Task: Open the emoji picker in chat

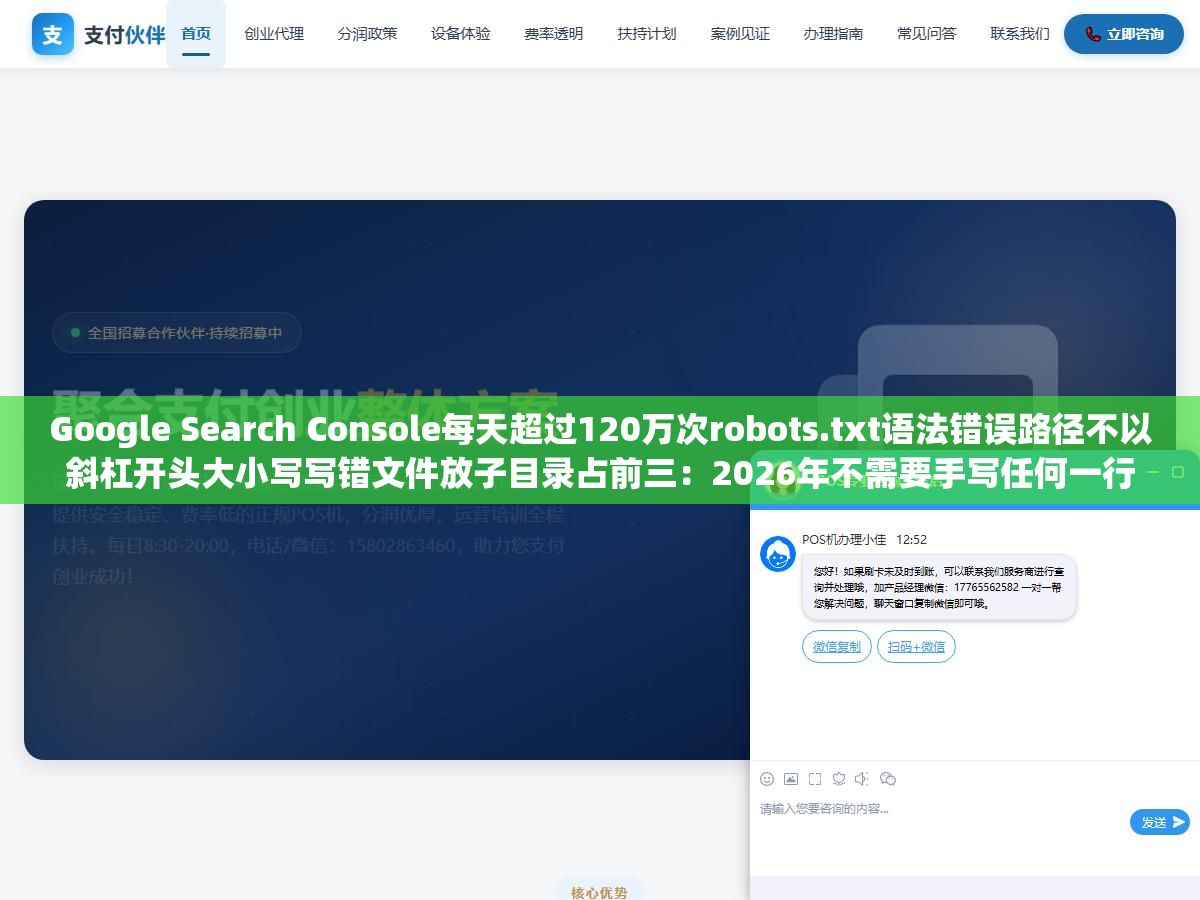Action: 767,779
